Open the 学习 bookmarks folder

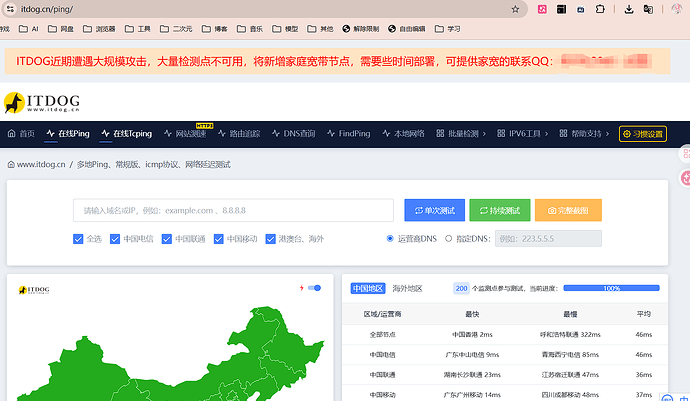pos(448,29)
